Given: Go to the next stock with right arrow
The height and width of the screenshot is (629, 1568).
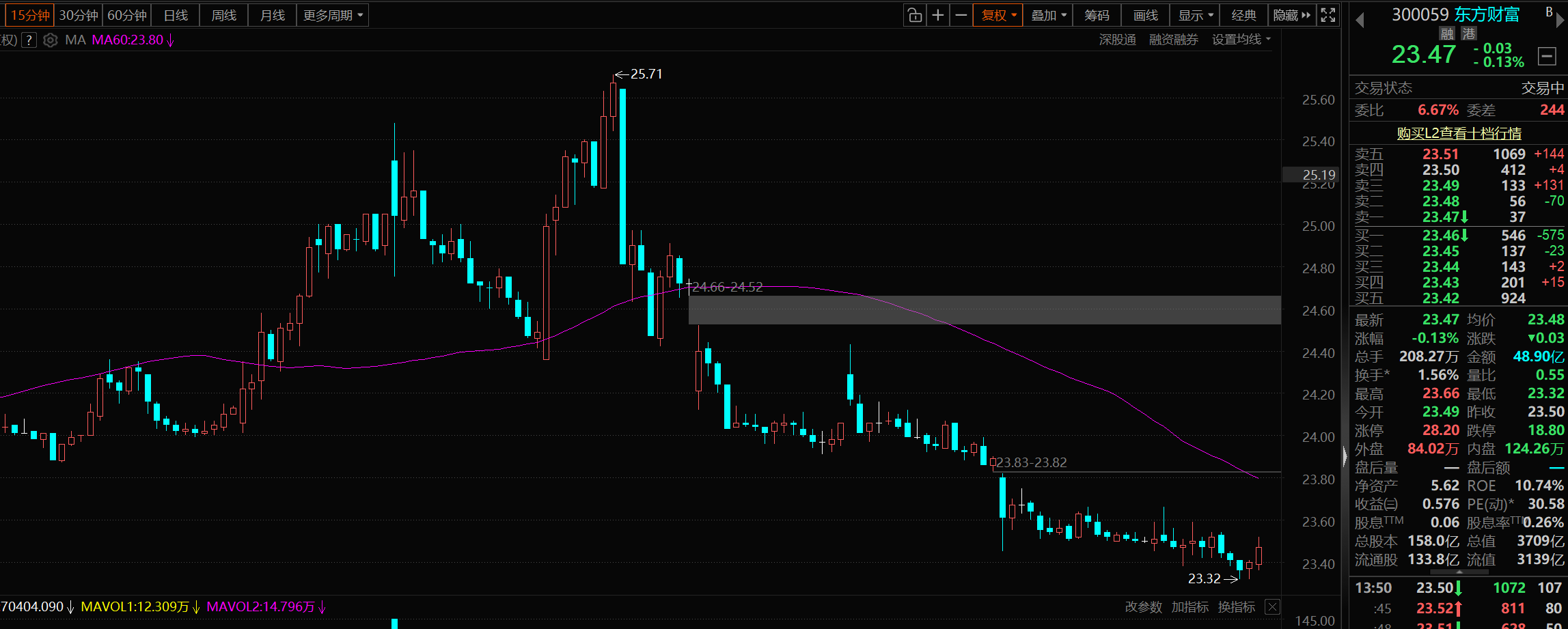Looking at the screenshot, I should point(1560,20).
